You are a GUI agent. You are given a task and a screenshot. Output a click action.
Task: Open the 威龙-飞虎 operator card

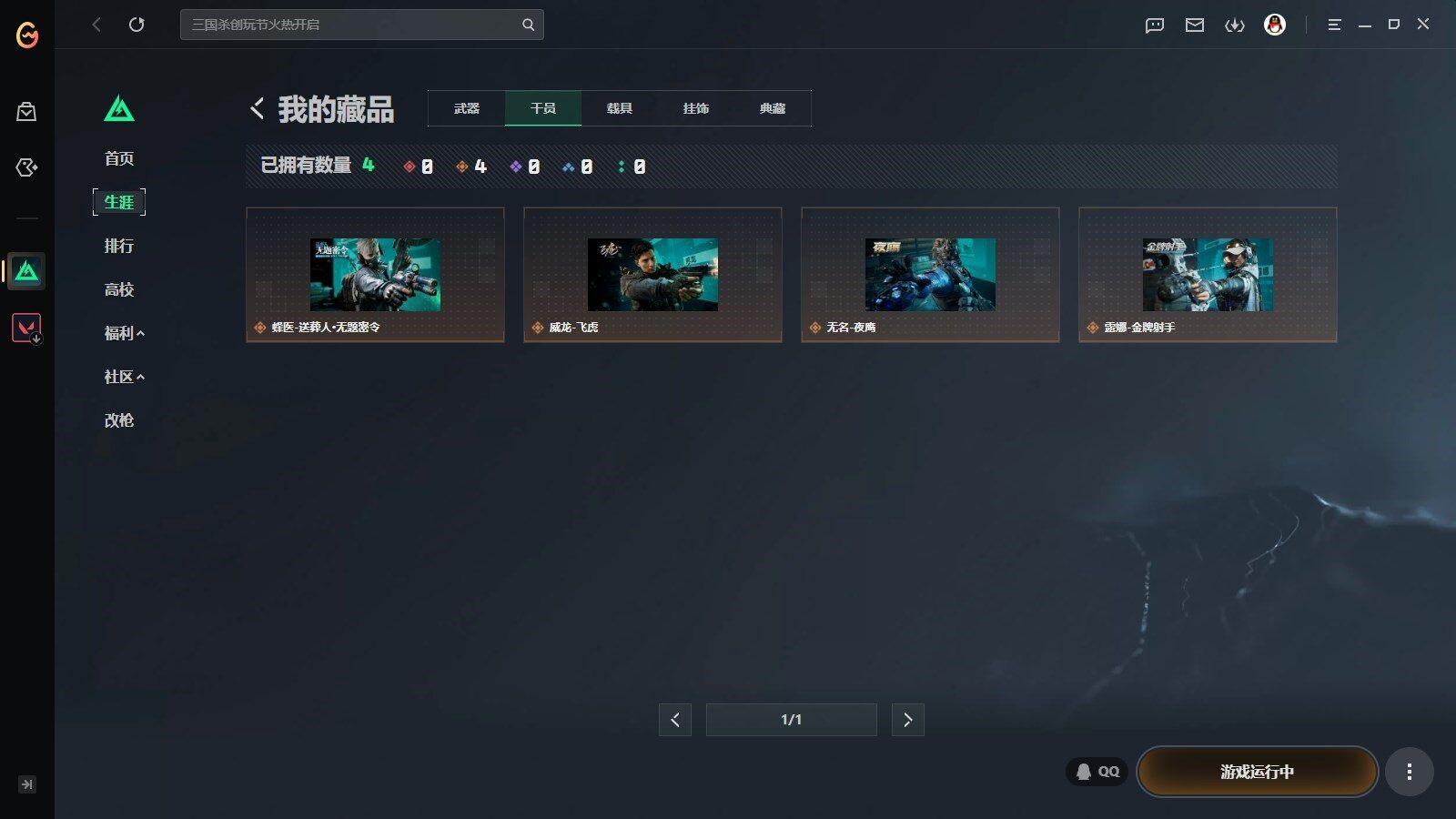pos(652,275)
